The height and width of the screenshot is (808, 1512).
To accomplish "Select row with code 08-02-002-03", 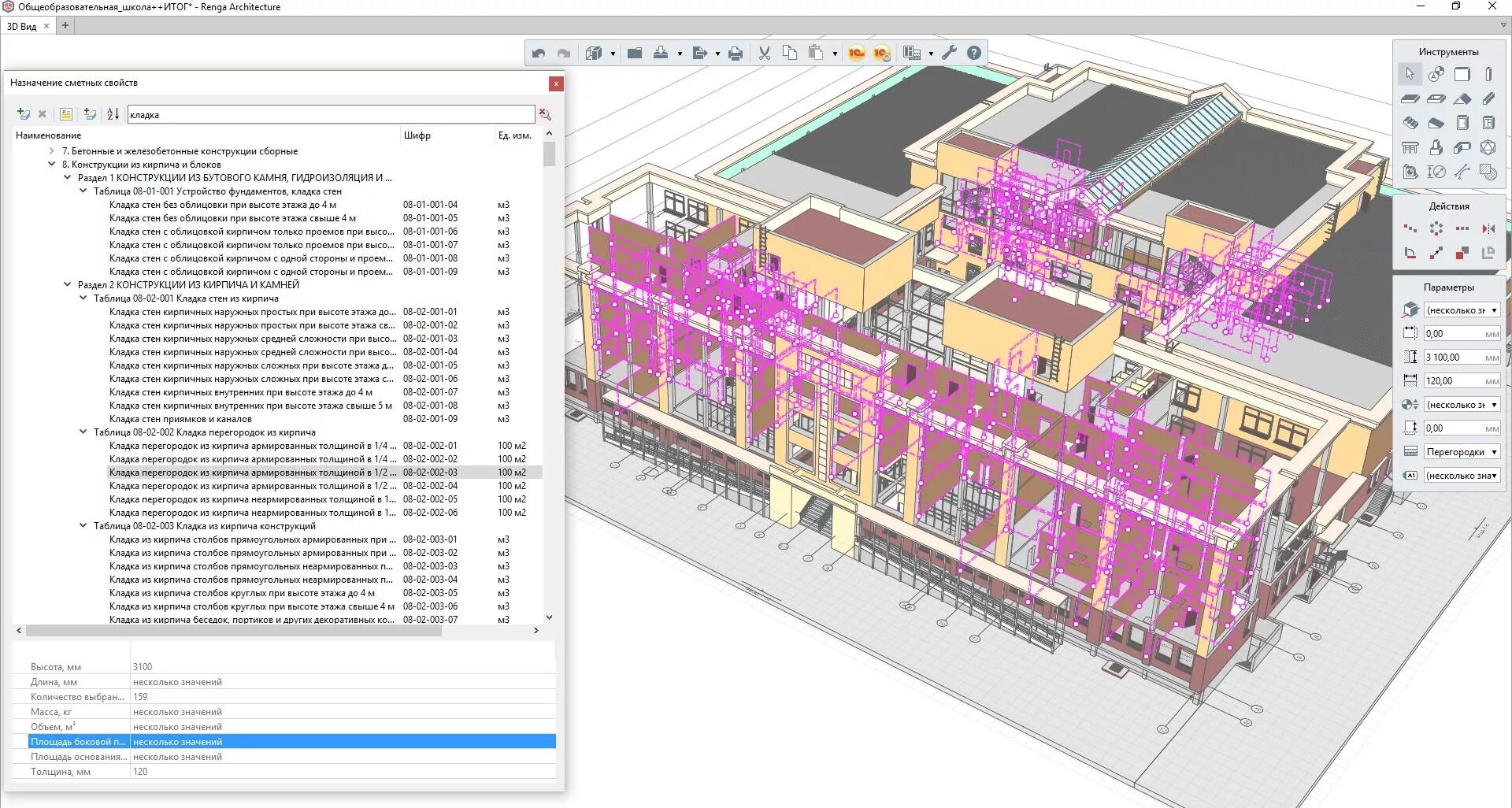I will (324, 473).
